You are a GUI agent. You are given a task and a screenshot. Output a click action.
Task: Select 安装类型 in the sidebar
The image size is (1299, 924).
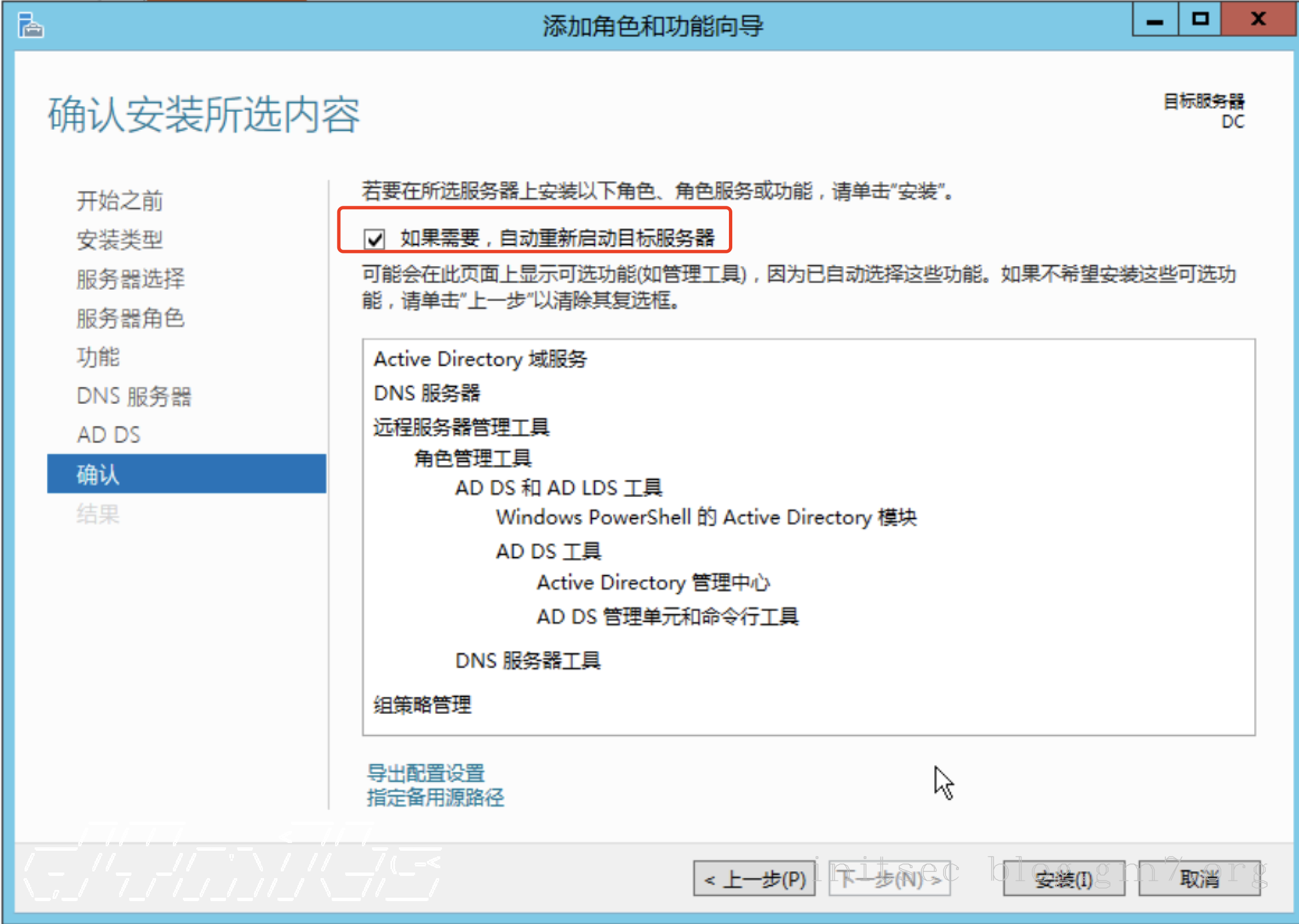(120, 239)
